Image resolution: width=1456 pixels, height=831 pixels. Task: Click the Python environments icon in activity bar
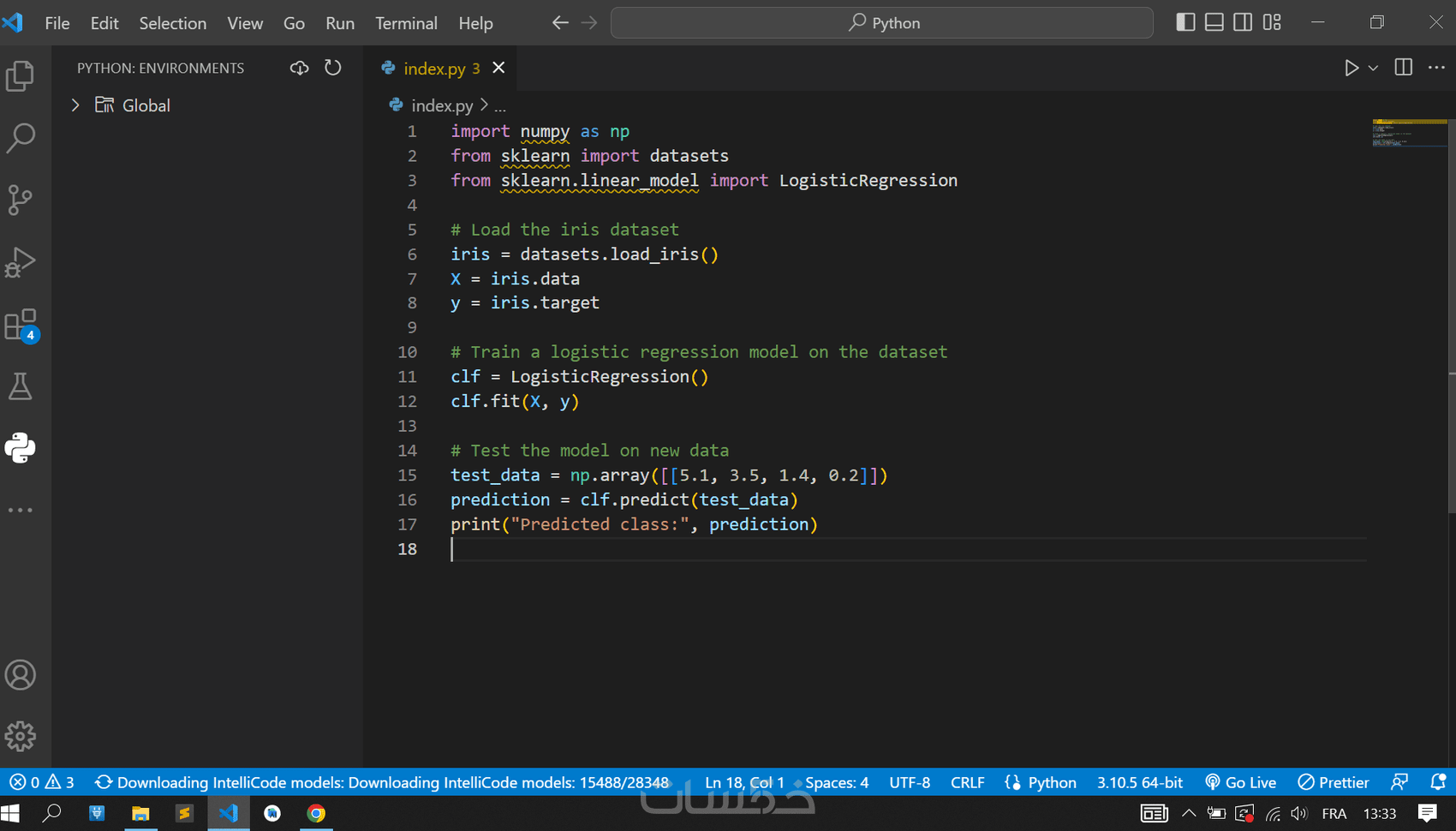click(x=21, y=448)
